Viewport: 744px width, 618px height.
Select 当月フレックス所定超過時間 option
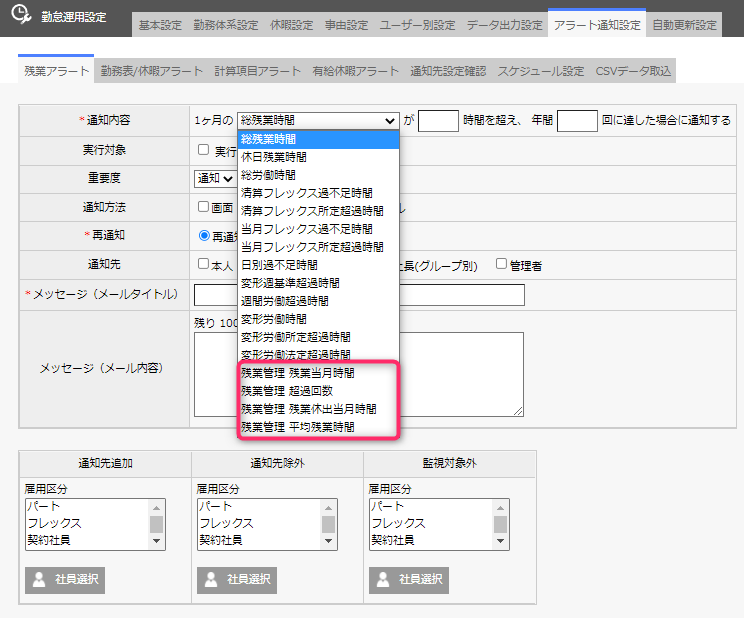pyautogui.click(x=318, y=247)
